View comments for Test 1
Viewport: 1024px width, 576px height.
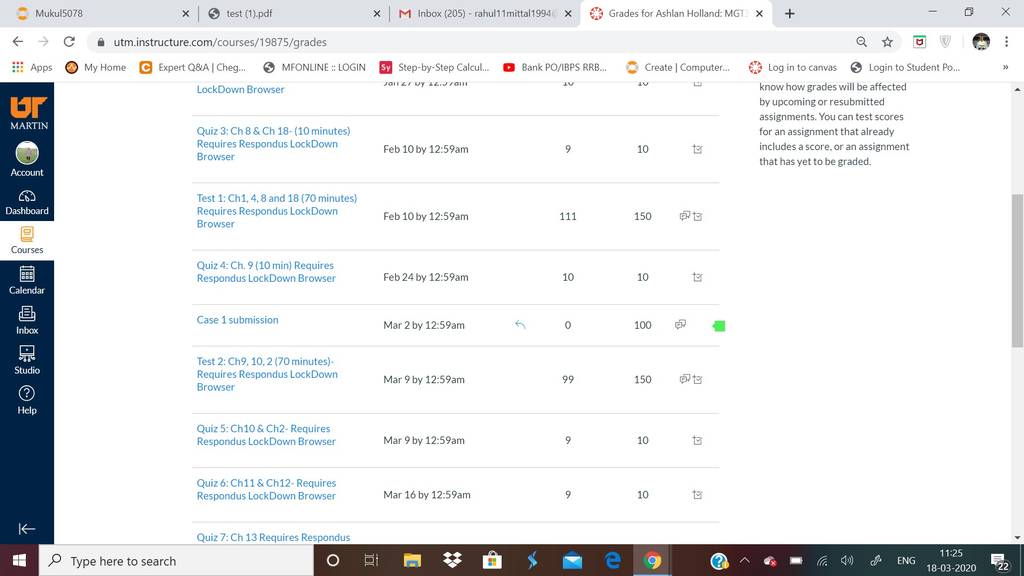point(684,216)
